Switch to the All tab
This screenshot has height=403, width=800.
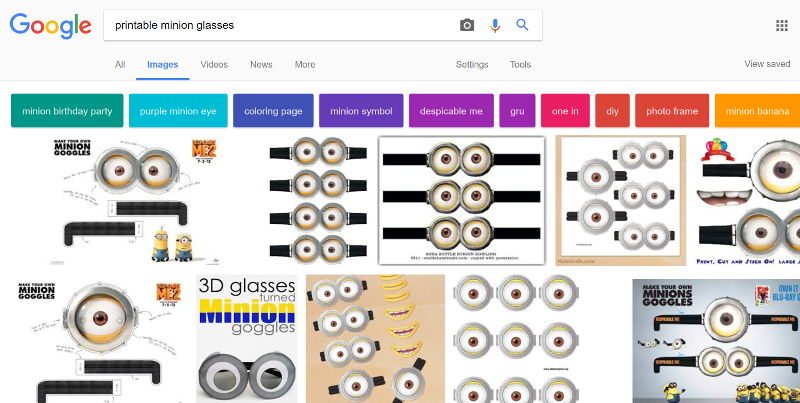[120, 65]
